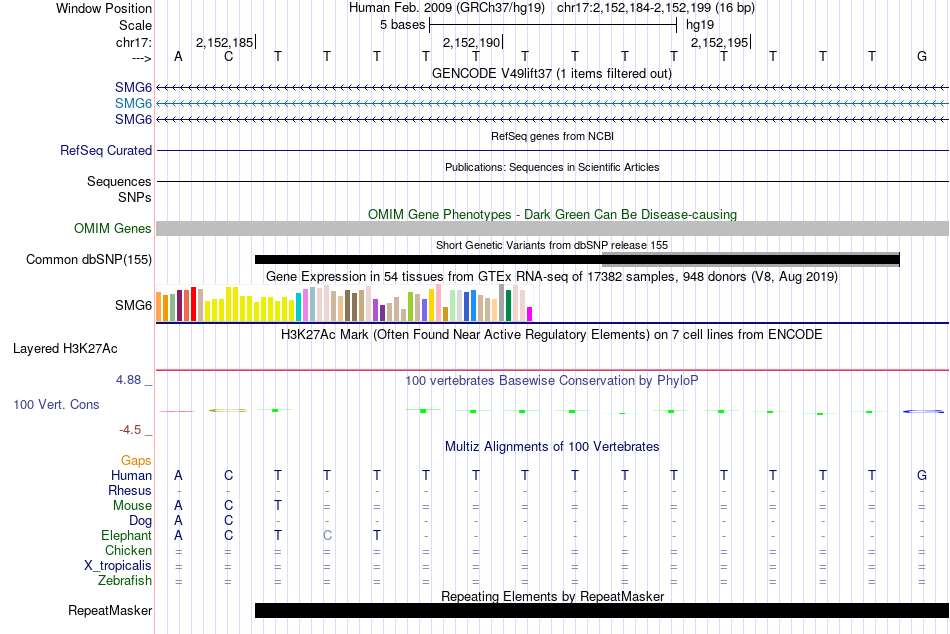Click the gray OMIM Genes item bar
950x634 pixels.
(x=552, y=229)
